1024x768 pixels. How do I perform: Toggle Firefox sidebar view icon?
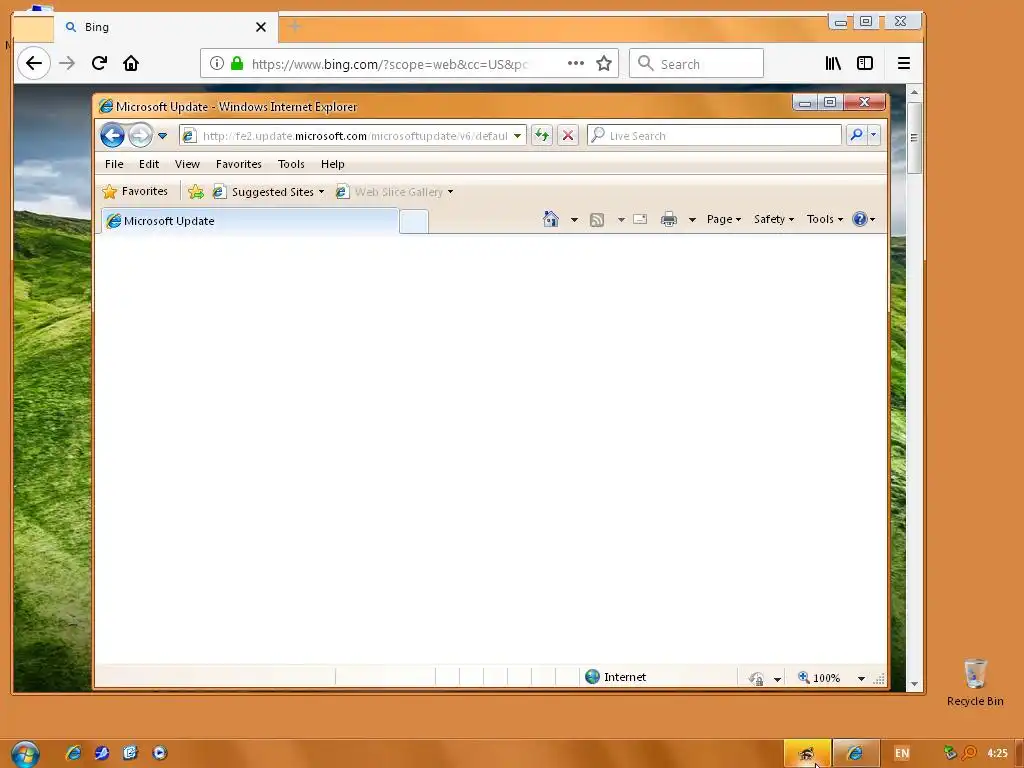865,63
